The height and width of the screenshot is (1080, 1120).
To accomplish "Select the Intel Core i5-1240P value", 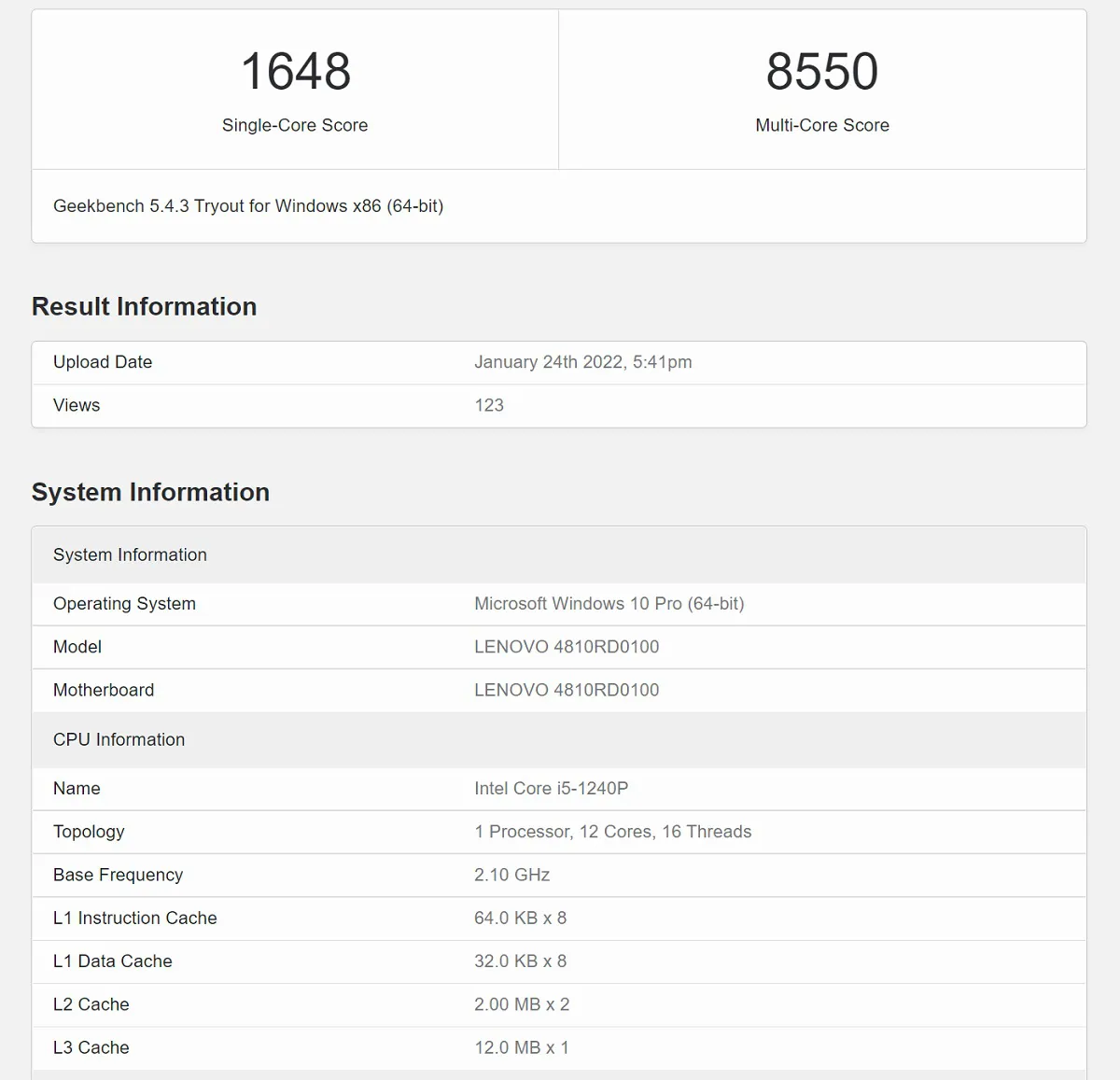I will point(552,789).
